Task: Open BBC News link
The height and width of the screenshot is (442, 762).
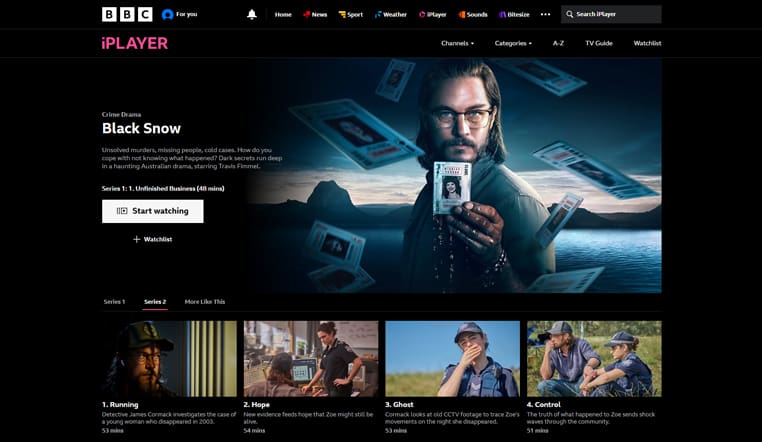Action: (x=315, y=15)
